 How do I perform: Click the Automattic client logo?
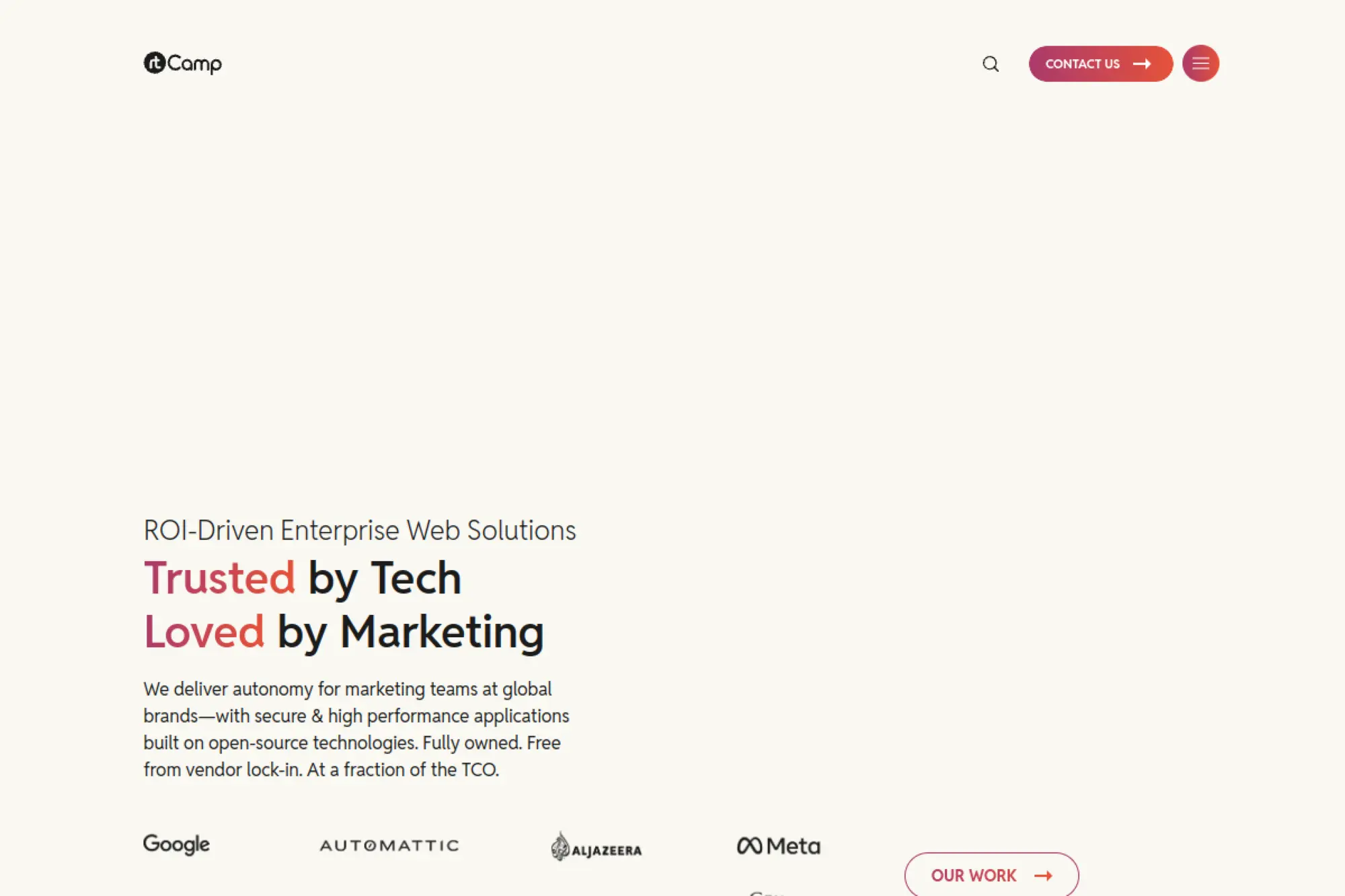389,846
